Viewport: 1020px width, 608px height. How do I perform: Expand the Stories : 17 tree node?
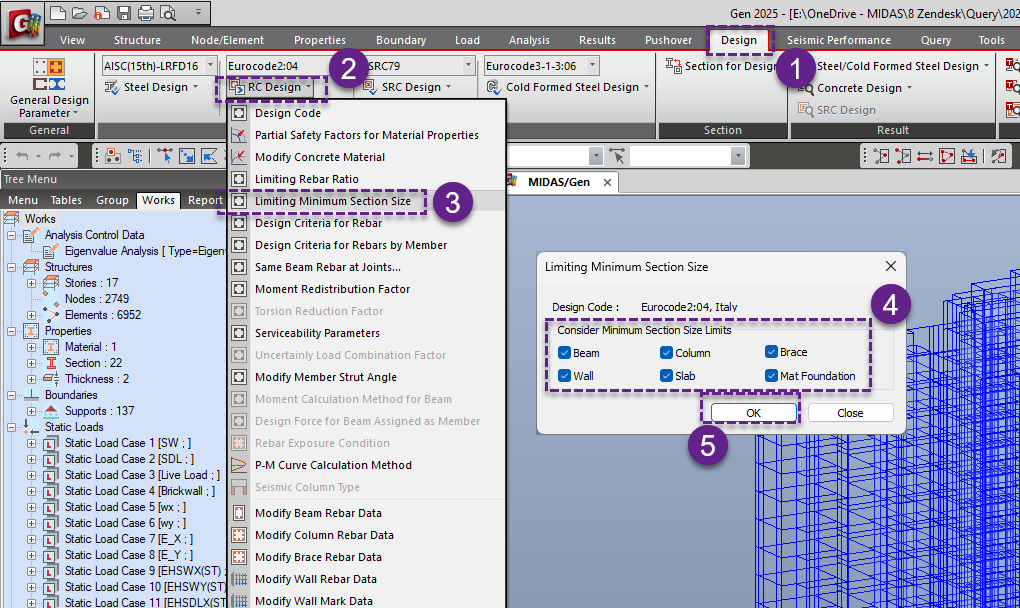tap(31, 284)
